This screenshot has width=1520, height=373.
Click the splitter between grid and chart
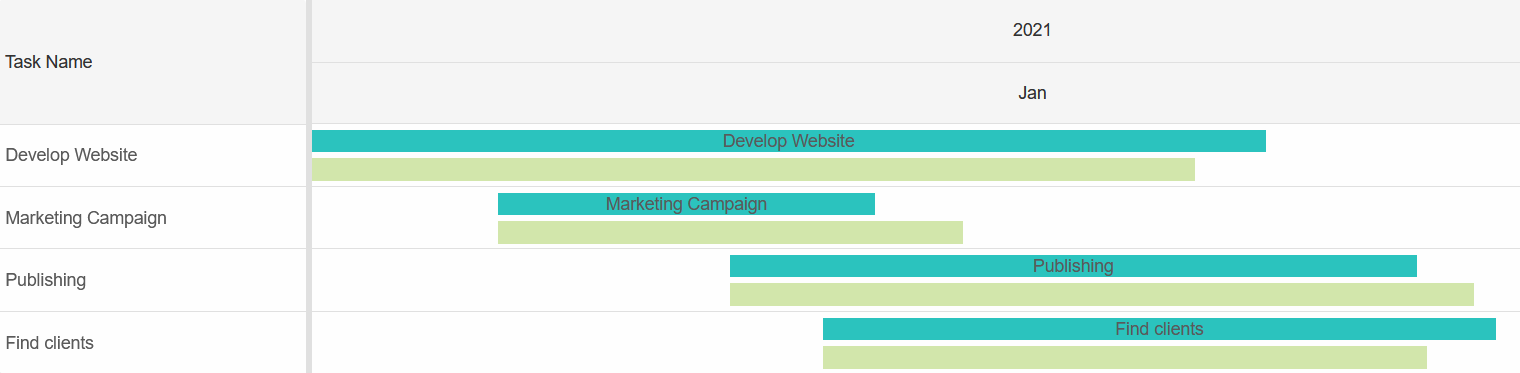(x=309, y=186)
